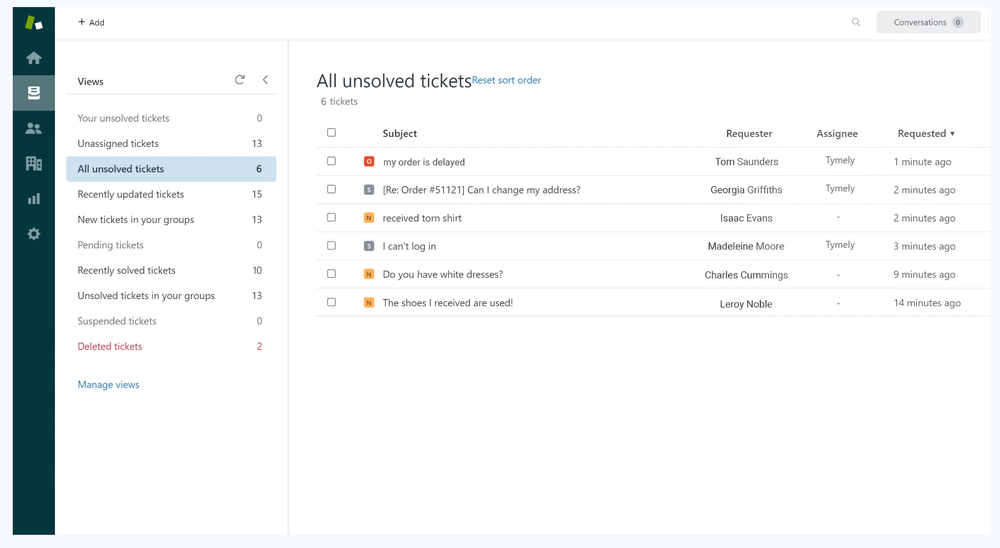
Task: Open 'received torn shirt' ticket
Action: 422,218
